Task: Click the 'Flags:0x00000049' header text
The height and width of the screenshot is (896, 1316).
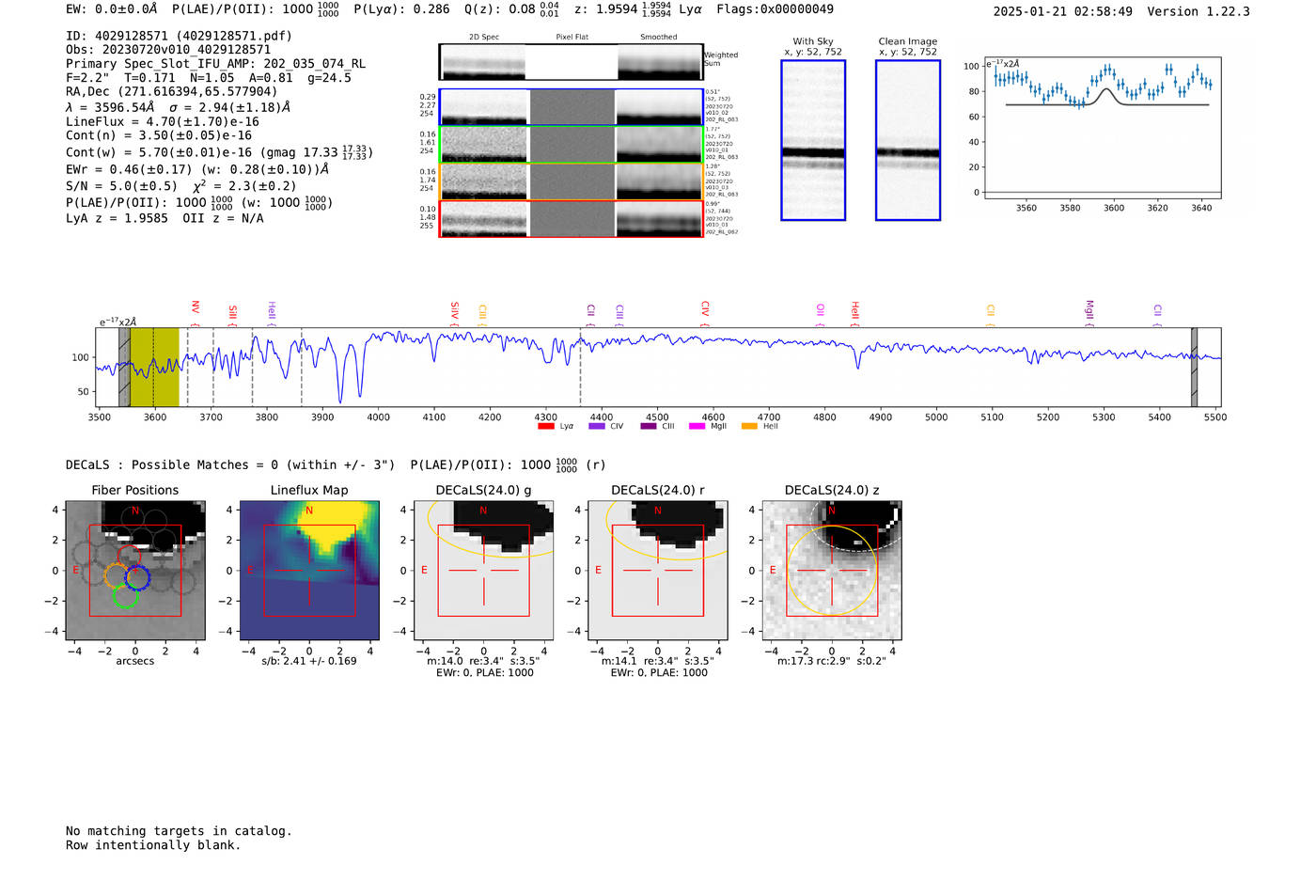Action: [775, 9]
